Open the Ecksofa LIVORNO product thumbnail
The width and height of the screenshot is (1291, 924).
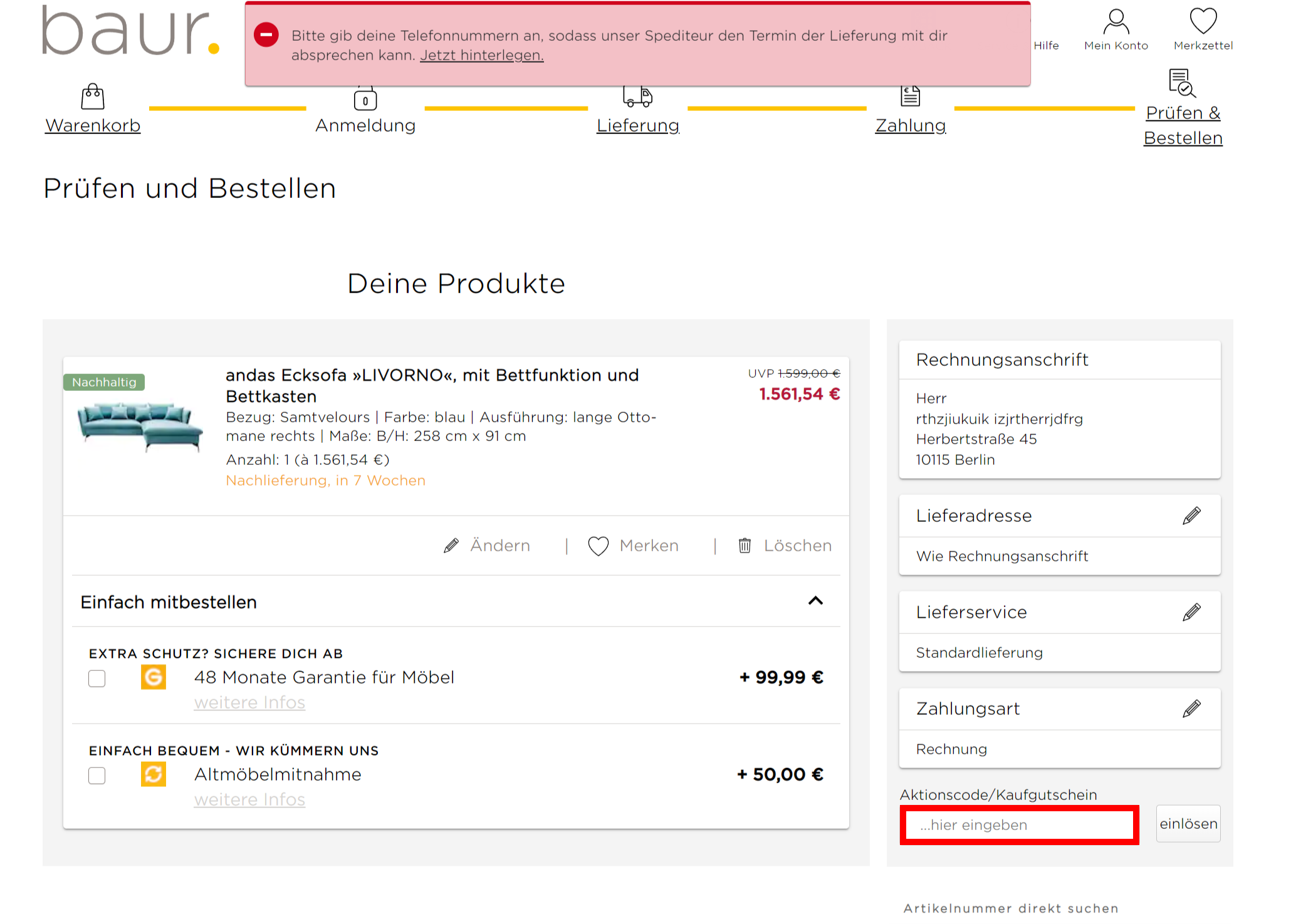[140, 426]
